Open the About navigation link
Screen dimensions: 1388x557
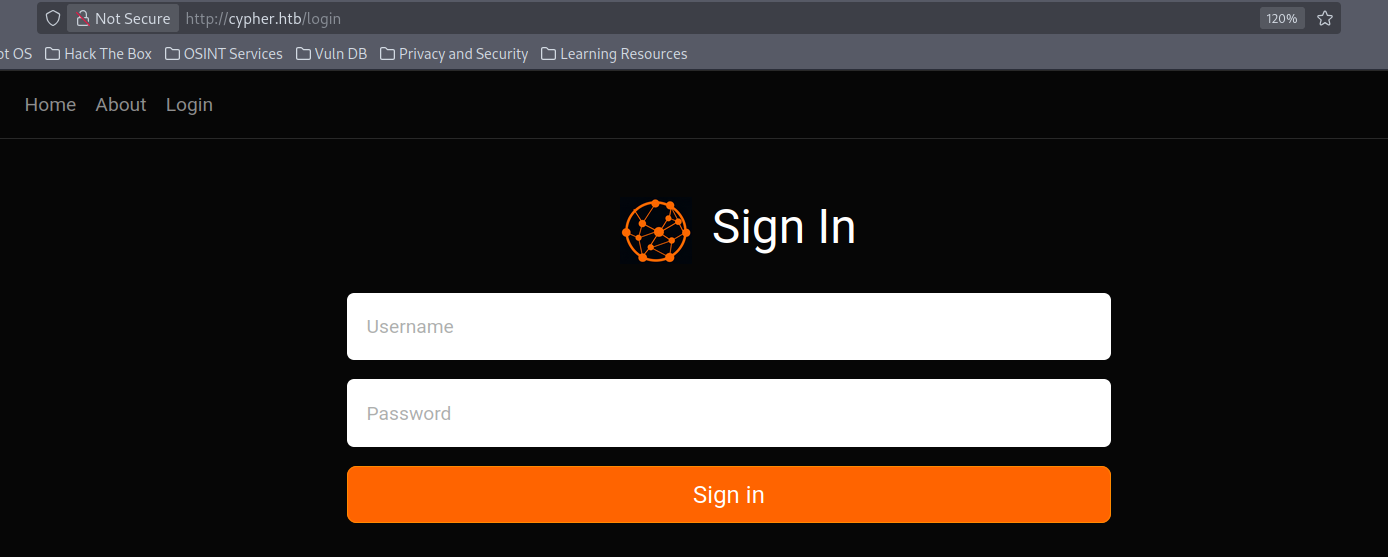(x=121, y=105)
